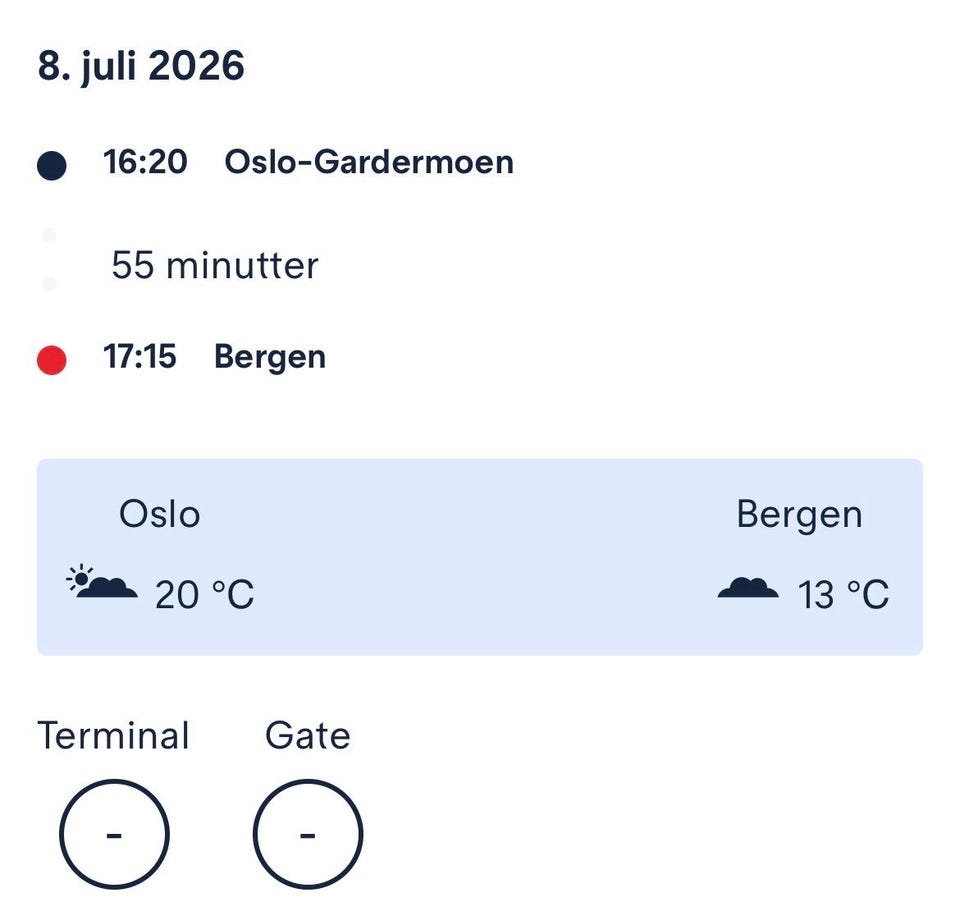960x902 pixels.
Task: Tap the Oslo city weather label
Action: coord(160,514)
